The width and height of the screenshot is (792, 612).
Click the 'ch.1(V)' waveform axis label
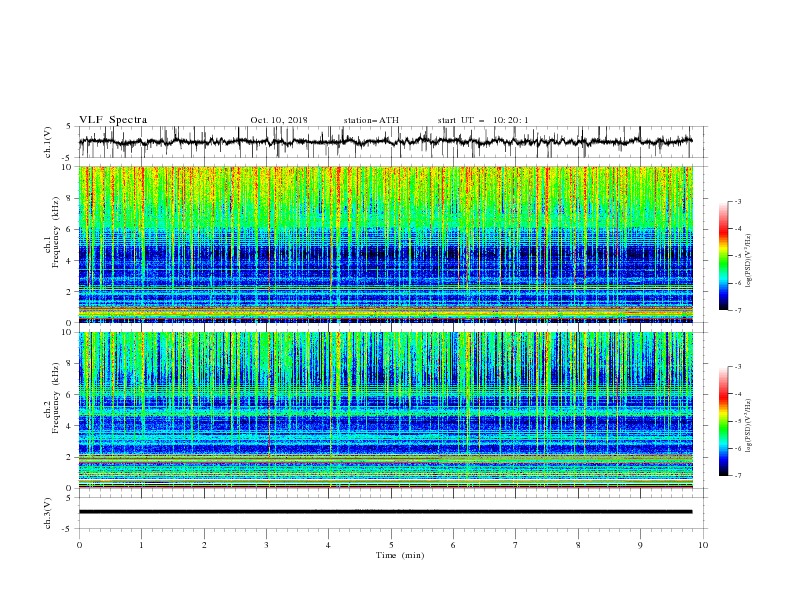pyautogui.click(x=48, y=142)
